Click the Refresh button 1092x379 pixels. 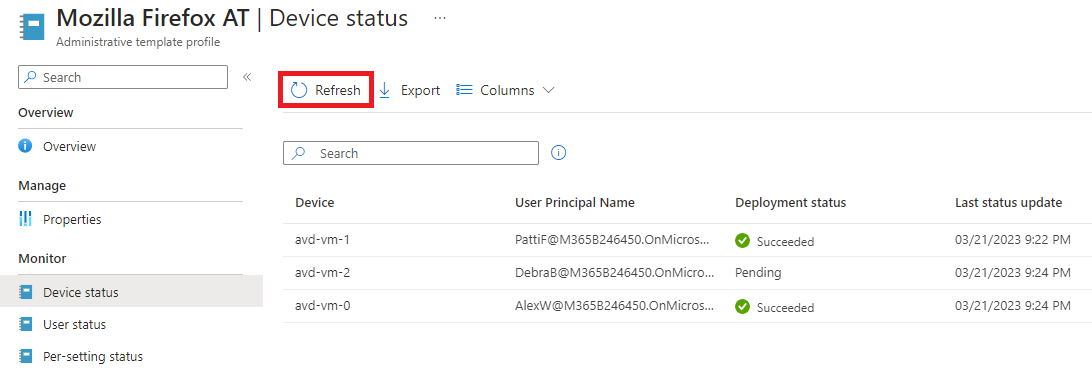(x=326, y=90)
